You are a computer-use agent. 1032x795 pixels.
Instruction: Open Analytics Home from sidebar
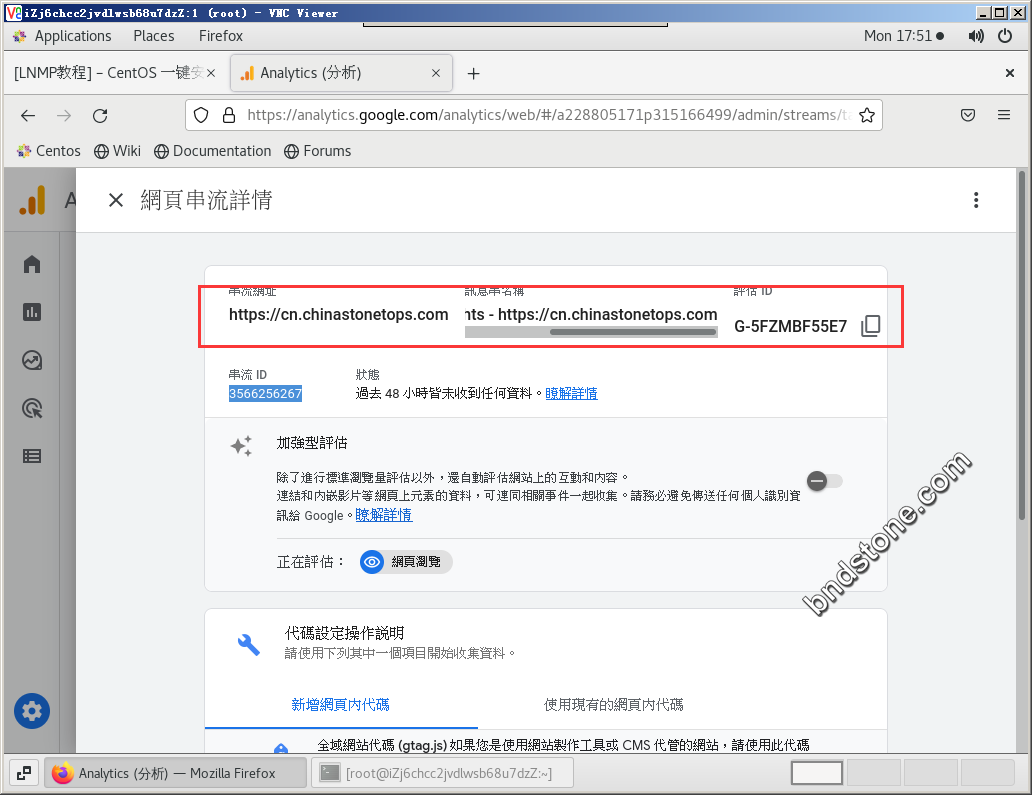pyautogui.click(x=32, y=265)
